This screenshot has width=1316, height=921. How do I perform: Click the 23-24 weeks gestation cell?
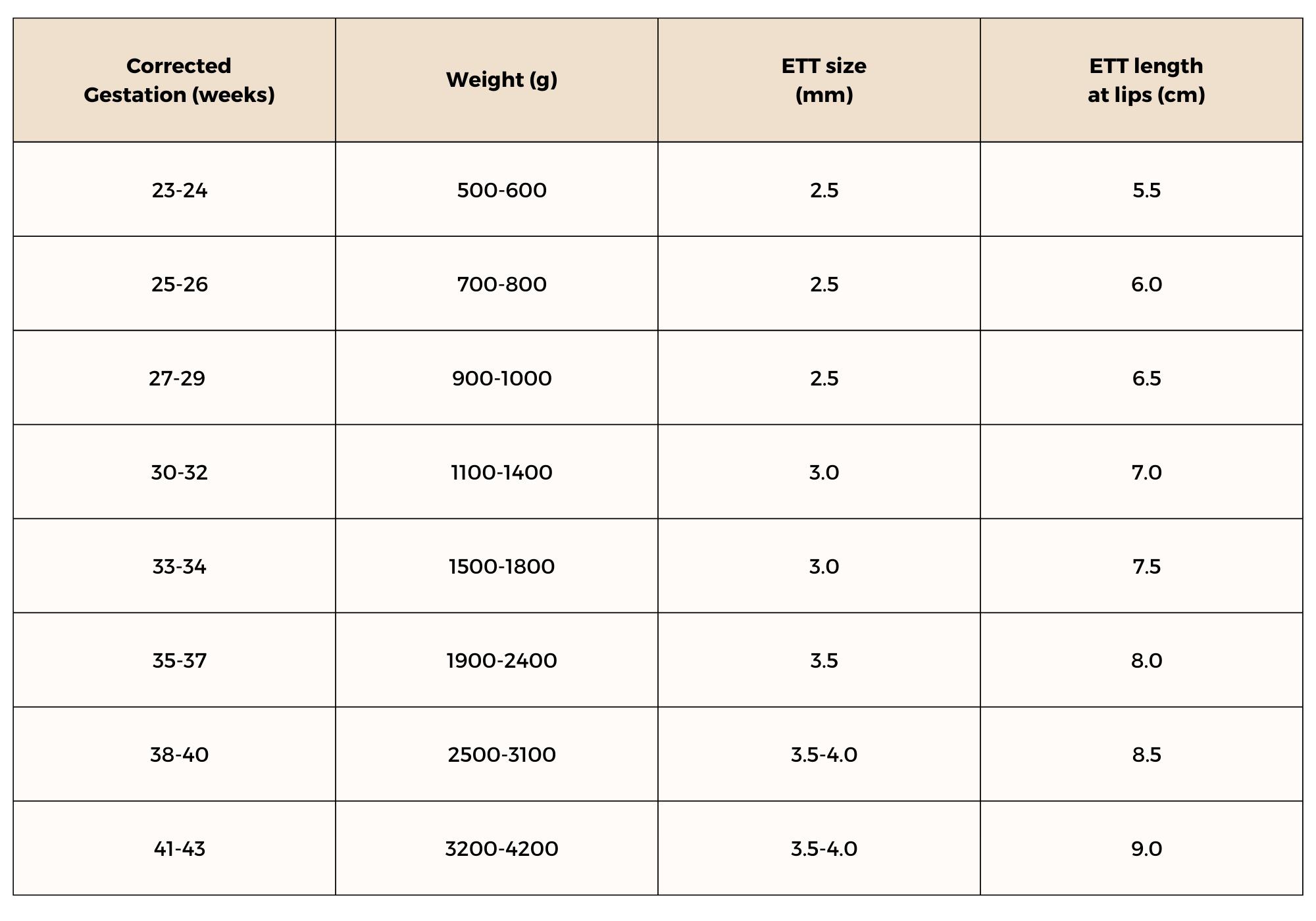pos(179,190)
